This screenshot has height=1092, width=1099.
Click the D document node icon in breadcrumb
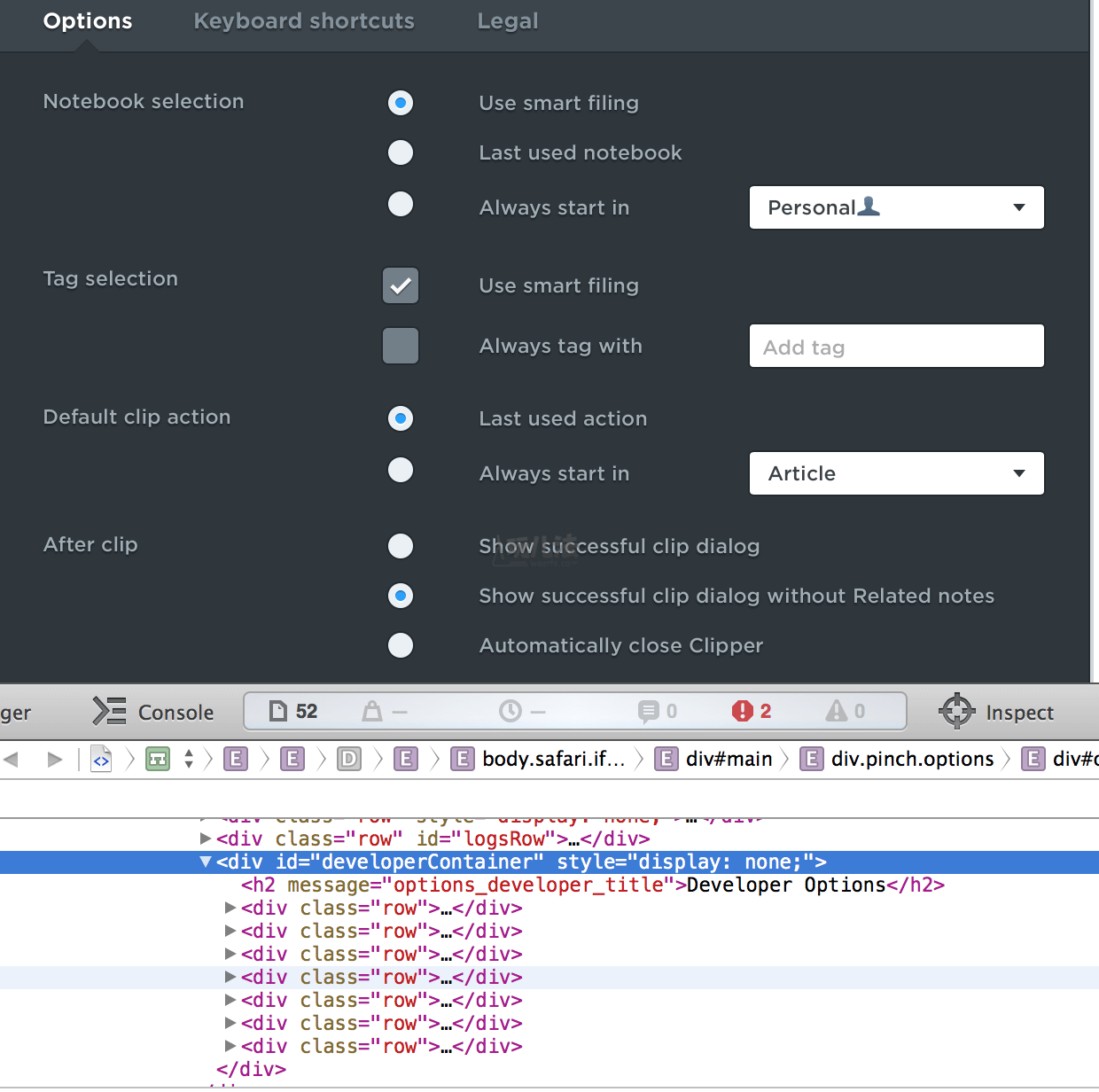tap(349, 759)
